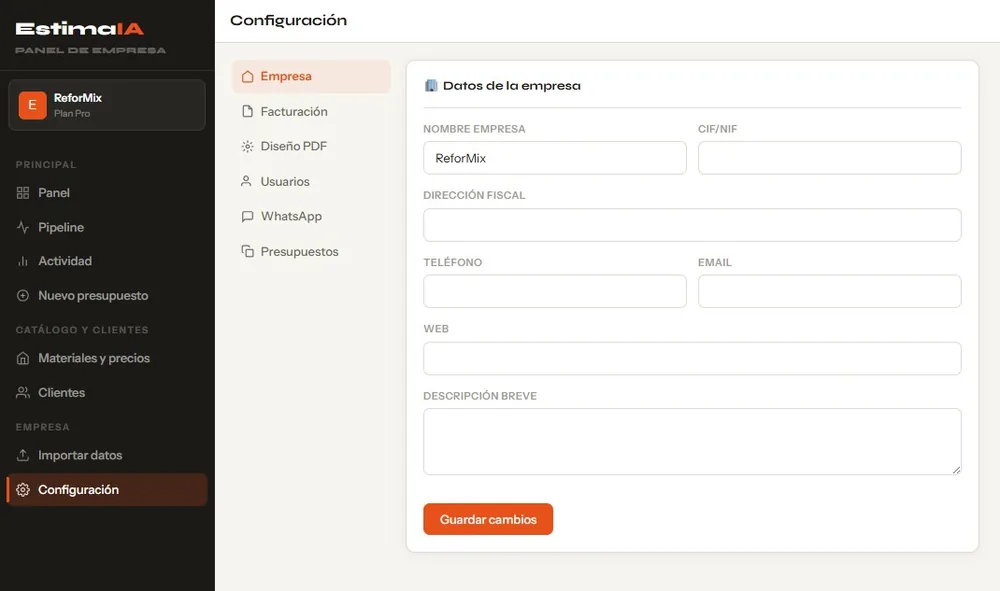Screen dimensions: 1000x591
Task: Click the PANEL DE EMPRESA subtitle
Action: pyautogui.click(x=91, y=50)
